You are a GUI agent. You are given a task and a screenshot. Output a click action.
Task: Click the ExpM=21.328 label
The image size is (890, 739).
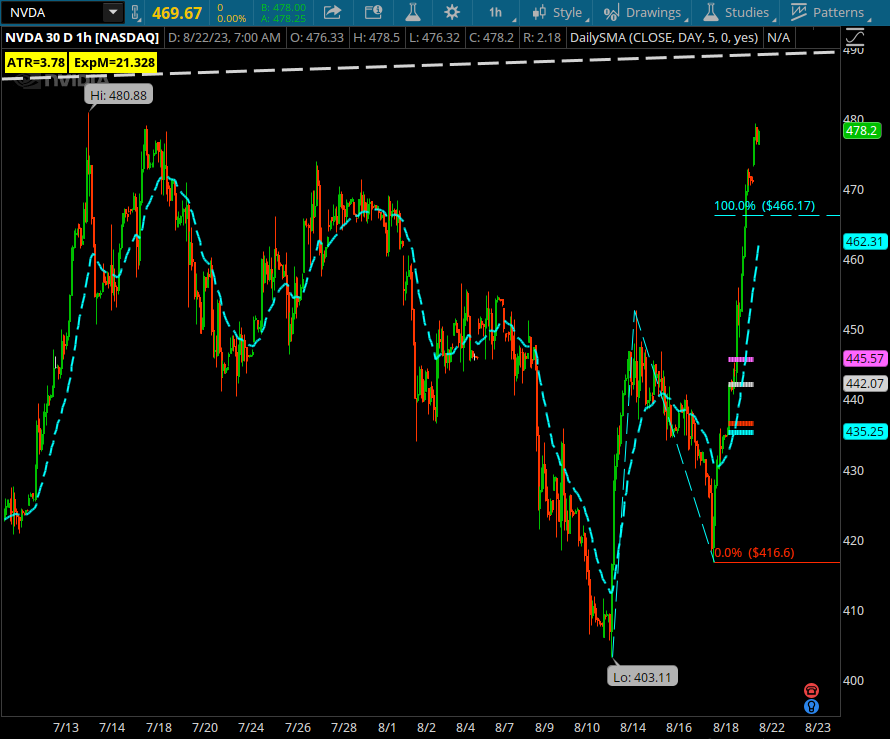tap(114, 62)
